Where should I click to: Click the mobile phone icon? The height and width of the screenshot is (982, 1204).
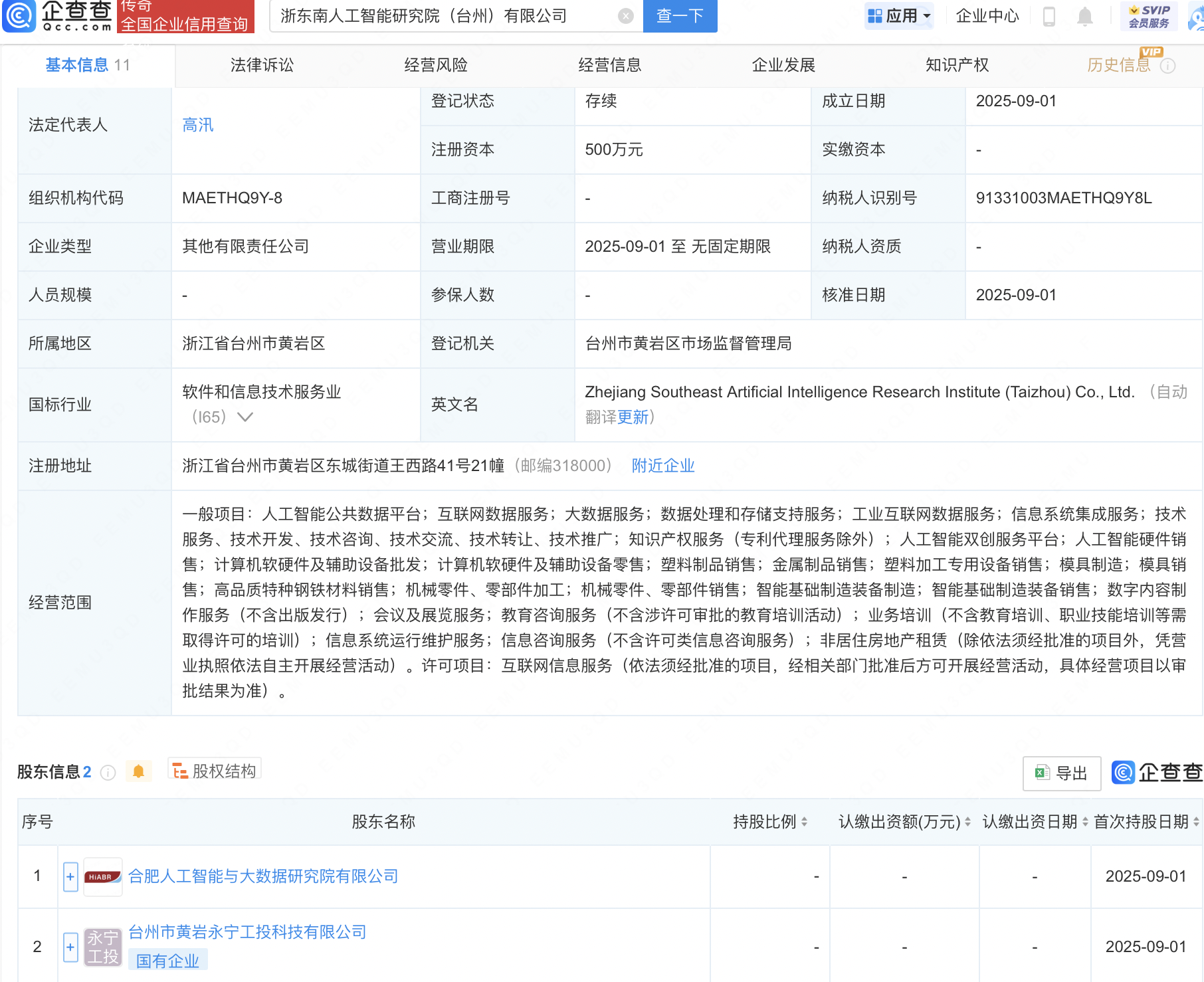[1049, 16]
